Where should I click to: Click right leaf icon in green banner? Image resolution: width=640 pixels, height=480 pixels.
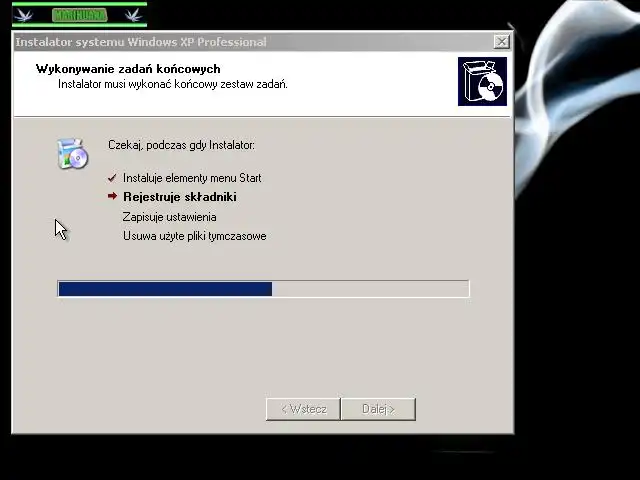[x=133, y=16]
